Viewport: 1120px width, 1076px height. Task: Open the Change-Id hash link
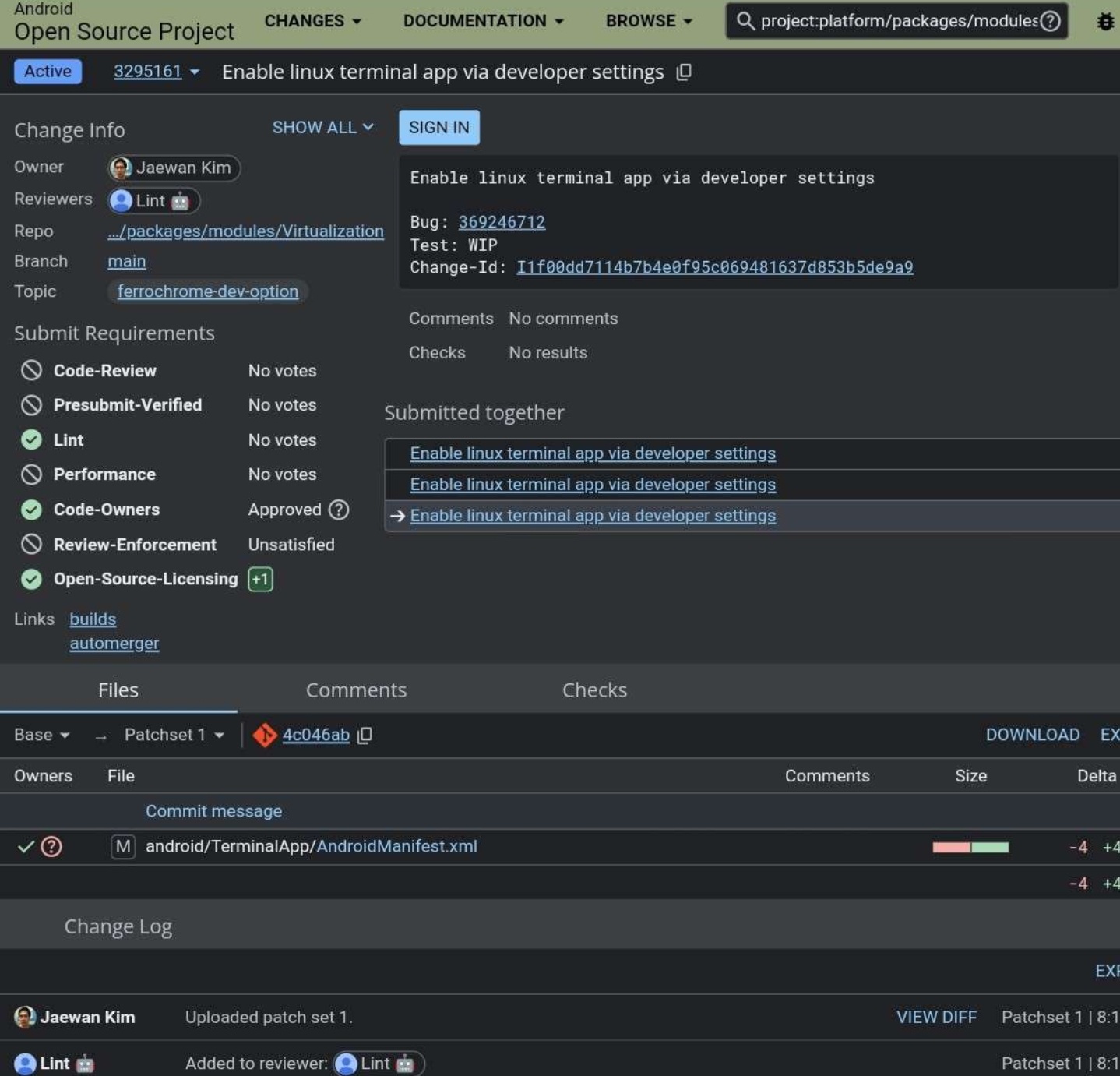(x=715, y=267)
